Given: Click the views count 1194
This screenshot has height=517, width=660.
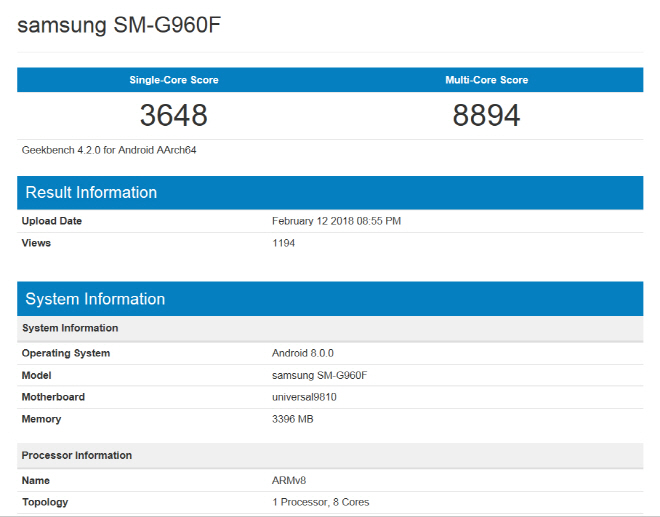Looking at the screenshot, I should (x=283, y=243).
